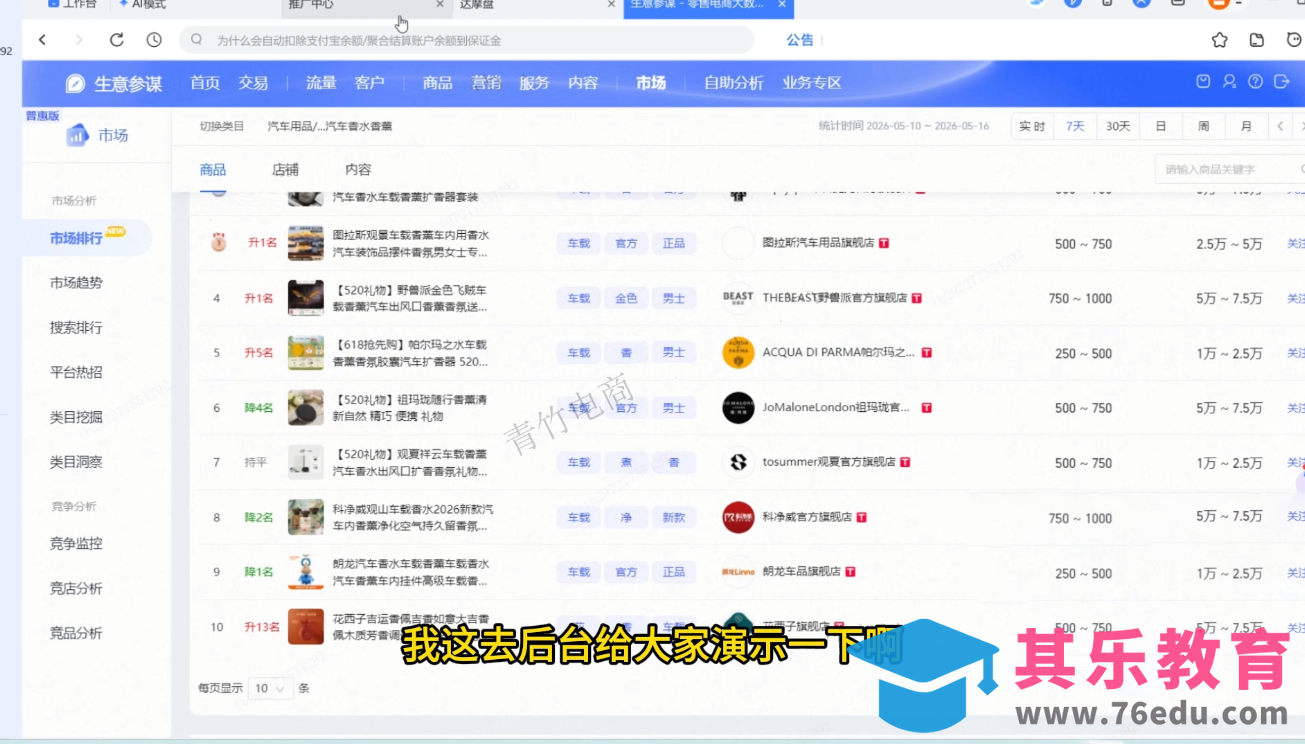
Task: Open 类目洞察 in the sidebar
Action: pyautogui.click(x=76, y=462)
